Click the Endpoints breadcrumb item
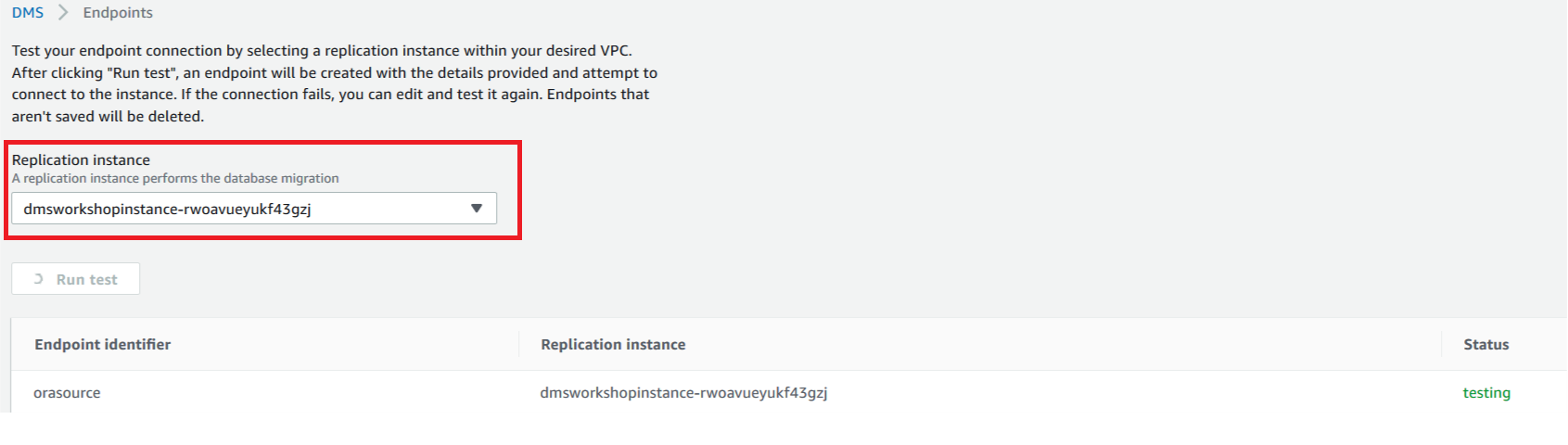The height and width of the screenshot is (445, 1568). tap(118, 13)
